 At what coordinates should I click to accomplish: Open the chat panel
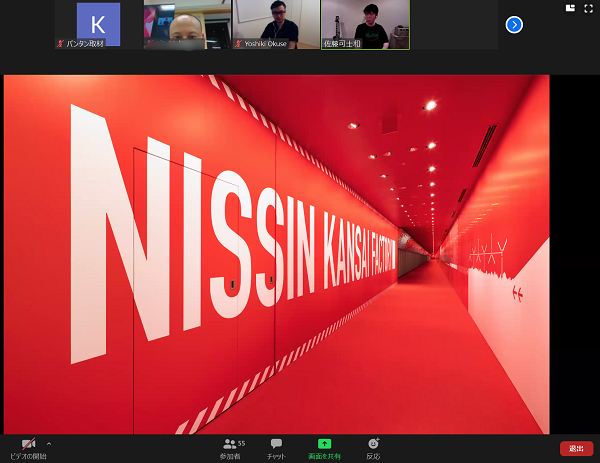click(276, 444)
